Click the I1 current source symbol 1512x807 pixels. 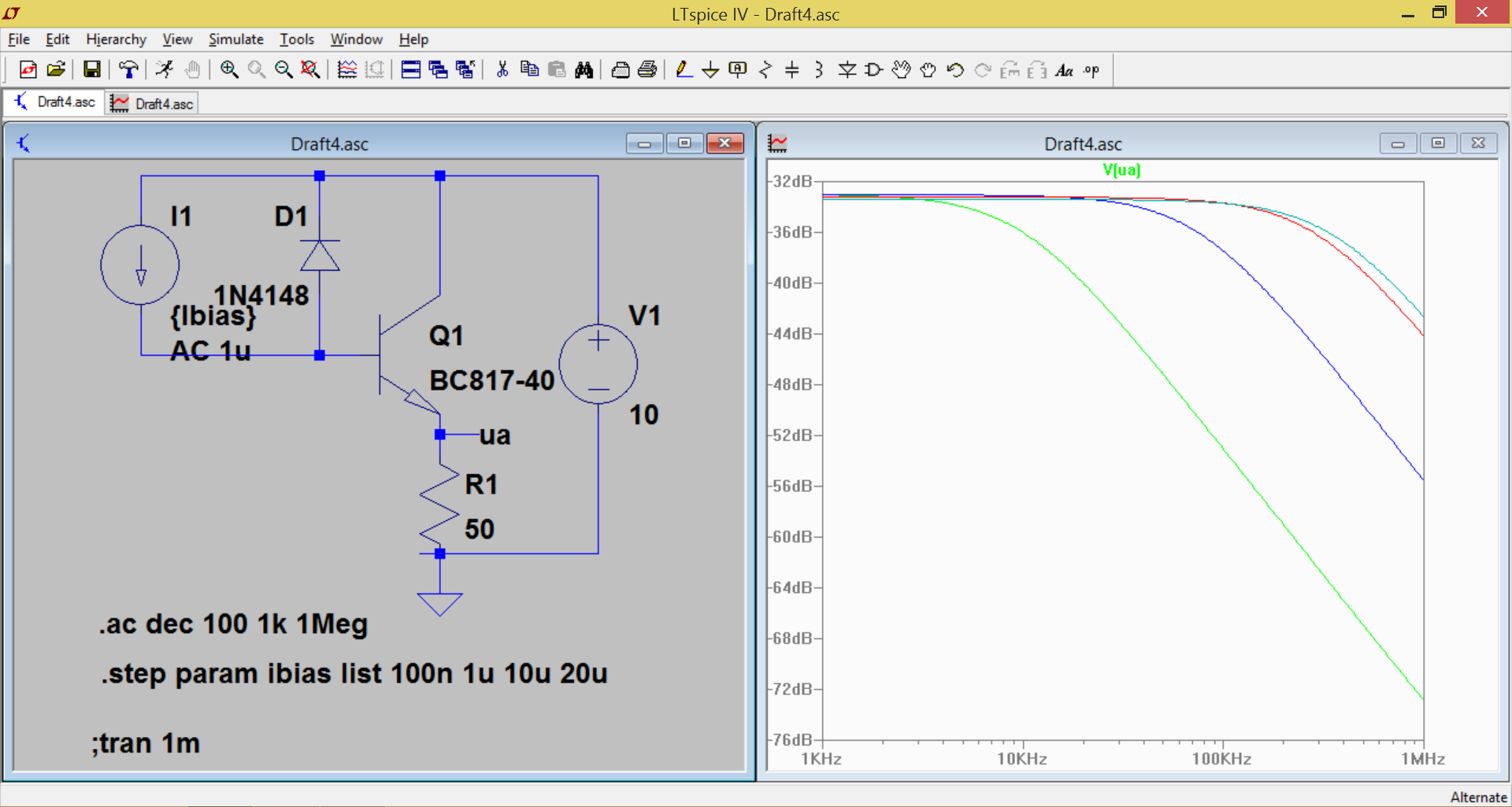point(140,265)
